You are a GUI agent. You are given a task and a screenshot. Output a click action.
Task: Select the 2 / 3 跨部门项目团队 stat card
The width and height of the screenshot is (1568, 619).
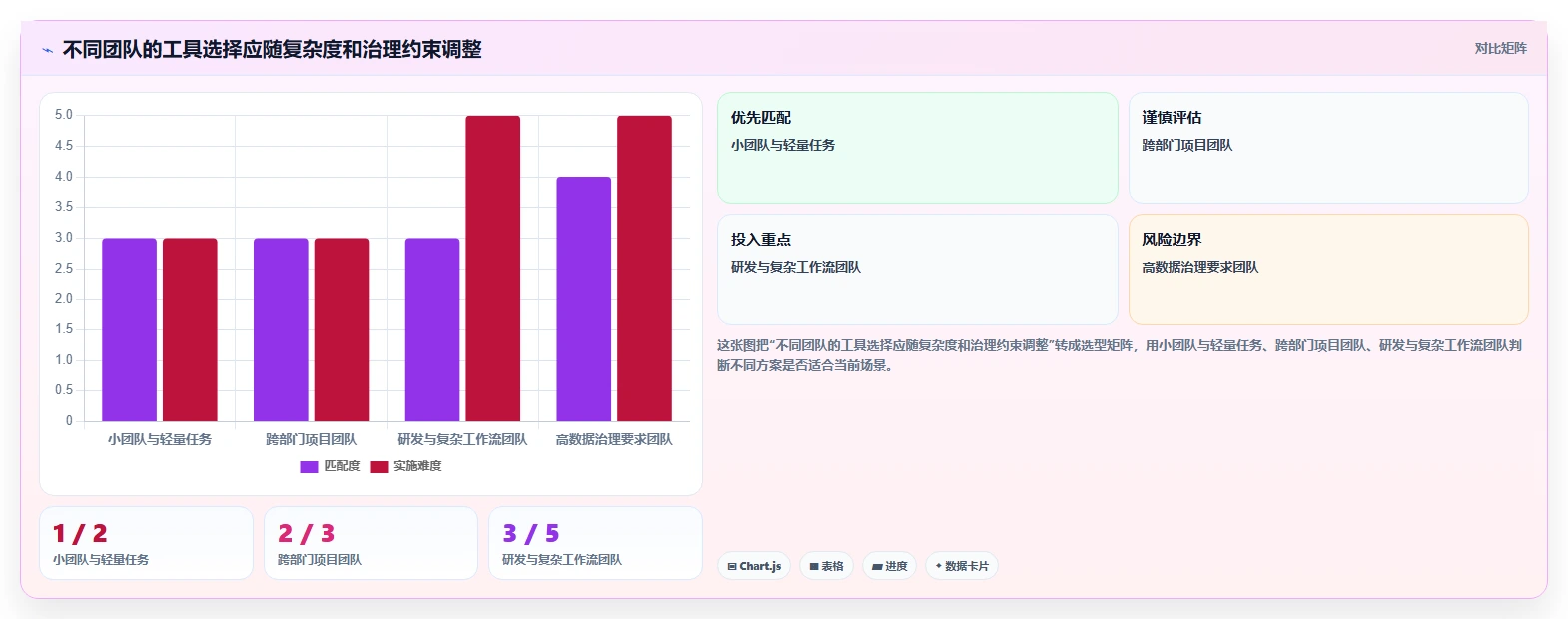tap(371, 543)
